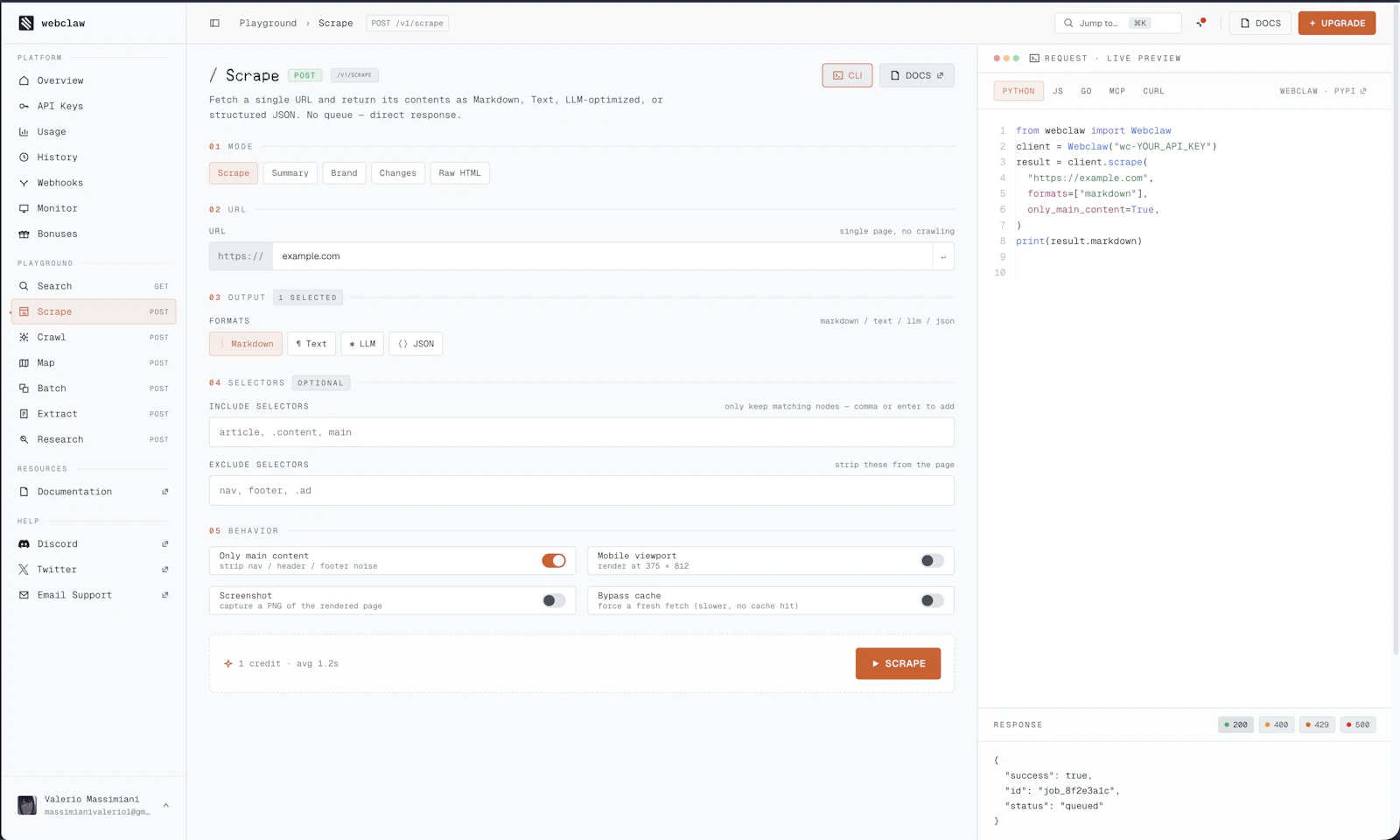Switch code sample to CURL tab
Screen dimensions: 1400x840
[x=1153, y=91]
